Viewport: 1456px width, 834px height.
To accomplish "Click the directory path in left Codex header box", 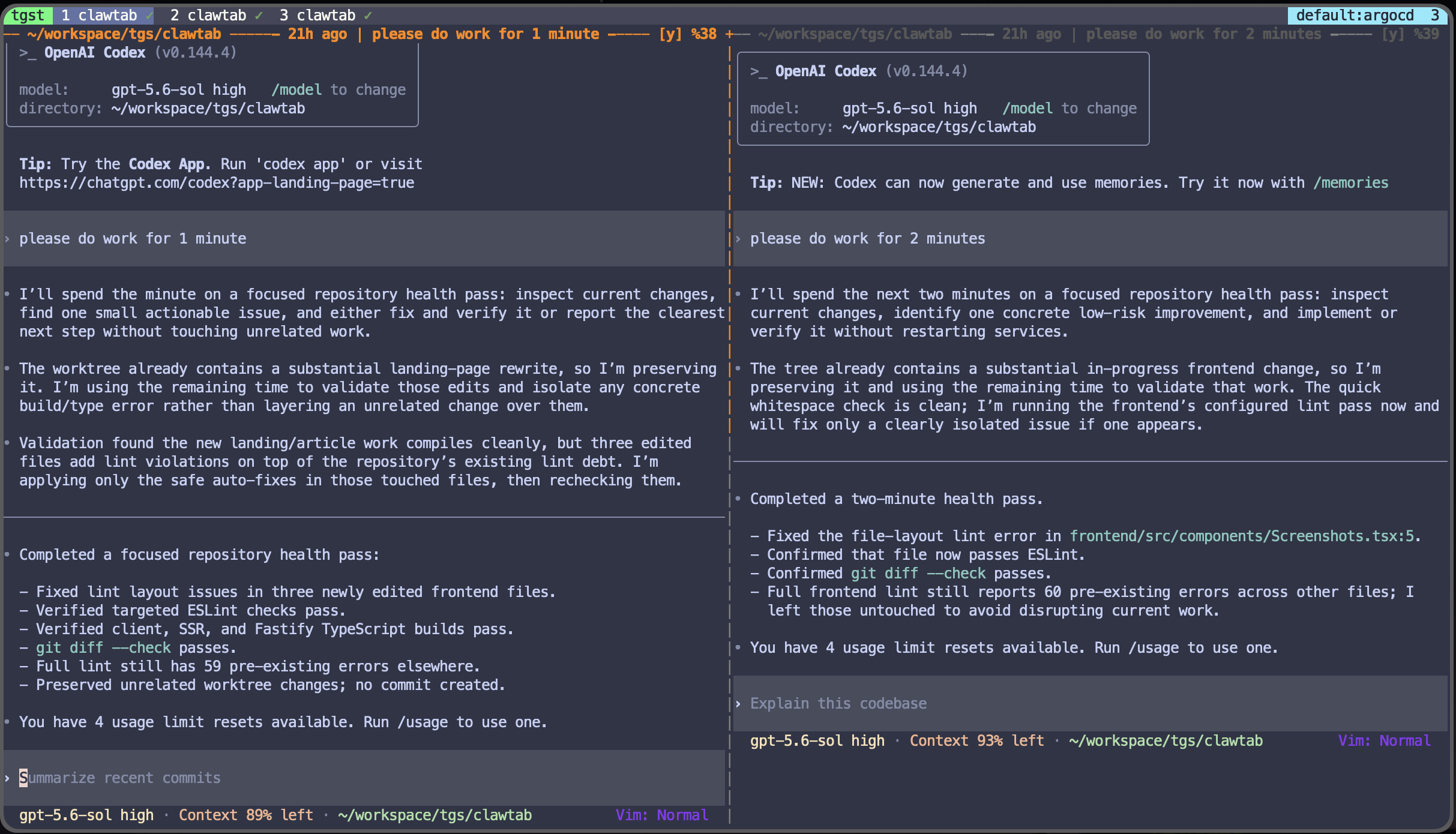I will (x=208, y=108).
